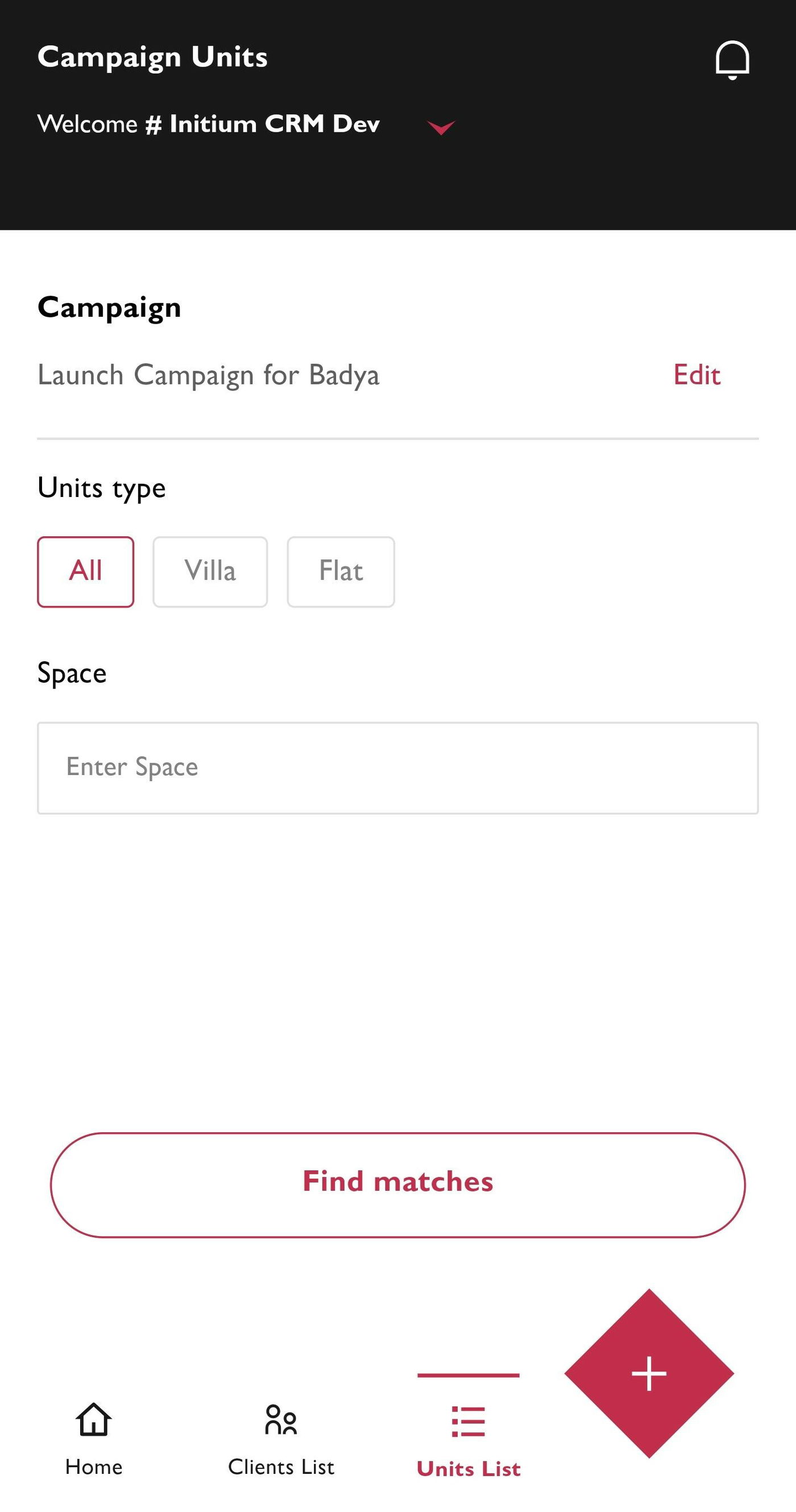Click the Launch Campaign for Badya text
The image size is (796, 1512).
(x=209, y=375)
